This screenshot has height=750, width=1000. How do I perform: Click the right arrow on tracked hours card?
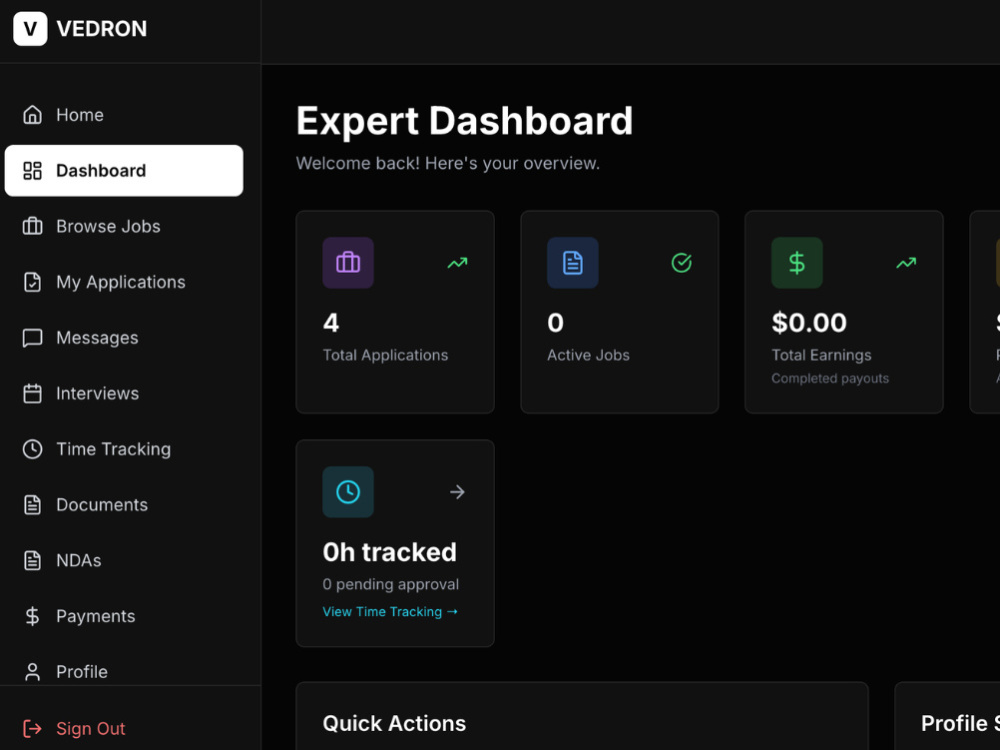457,492
